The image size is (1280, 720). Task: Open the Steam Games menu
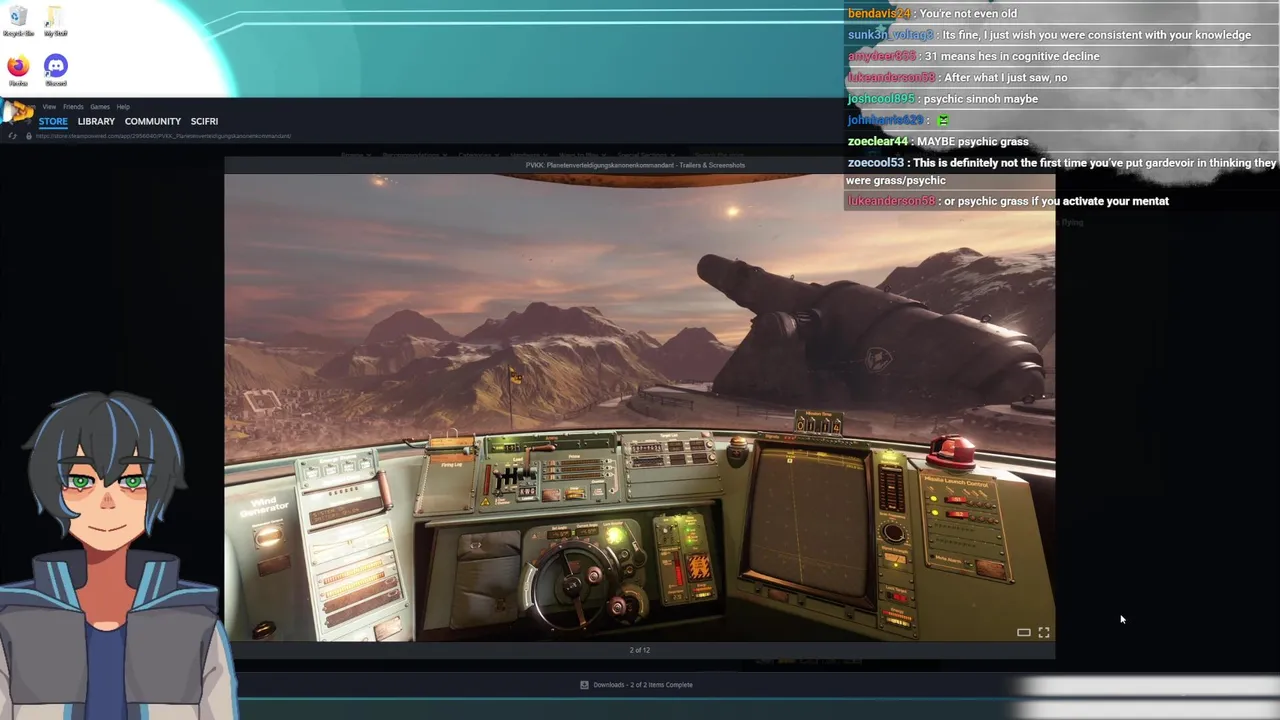100,107
